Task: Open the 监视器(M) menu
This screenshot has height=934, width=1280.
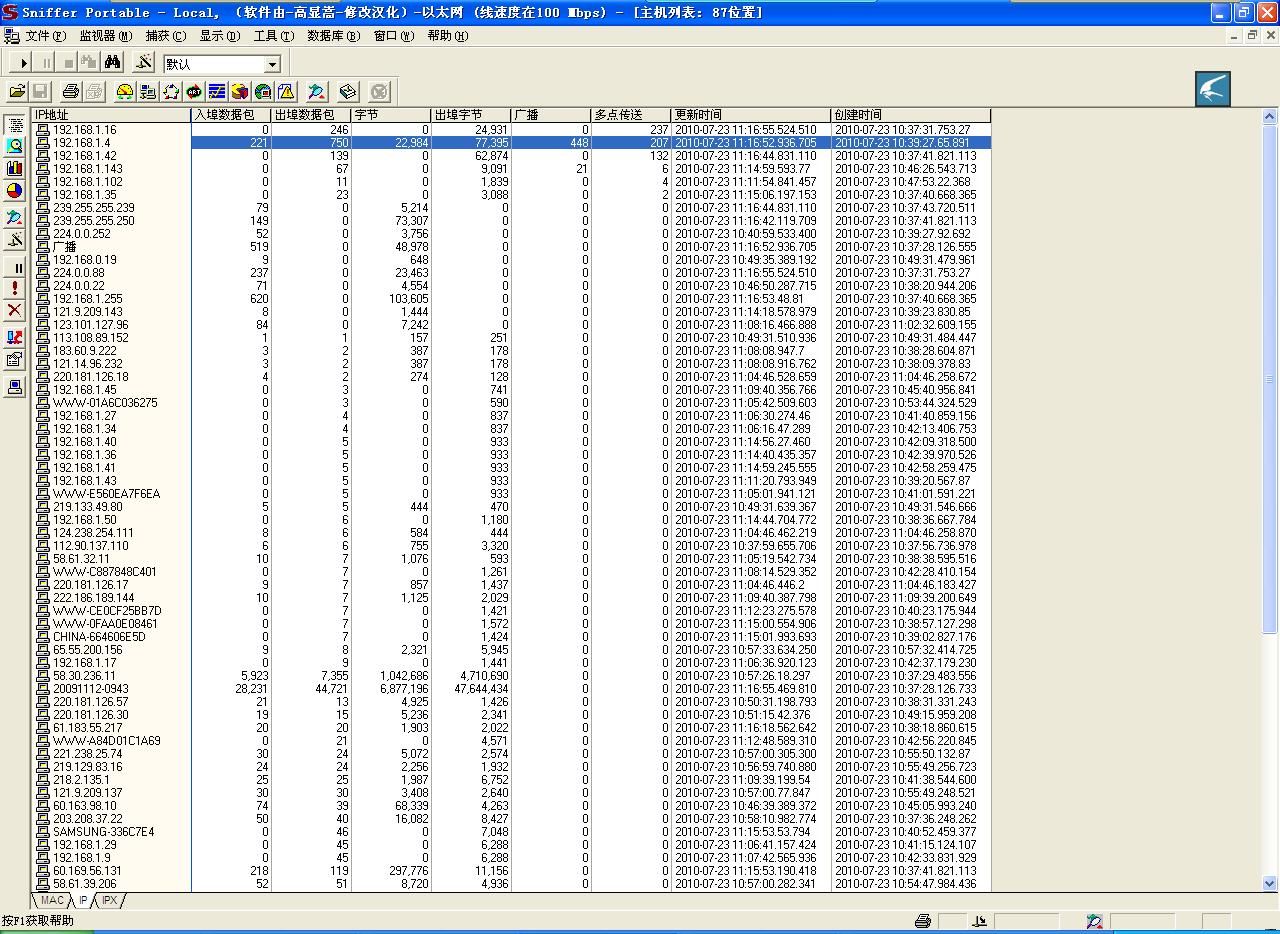Action: click(105, 36)
